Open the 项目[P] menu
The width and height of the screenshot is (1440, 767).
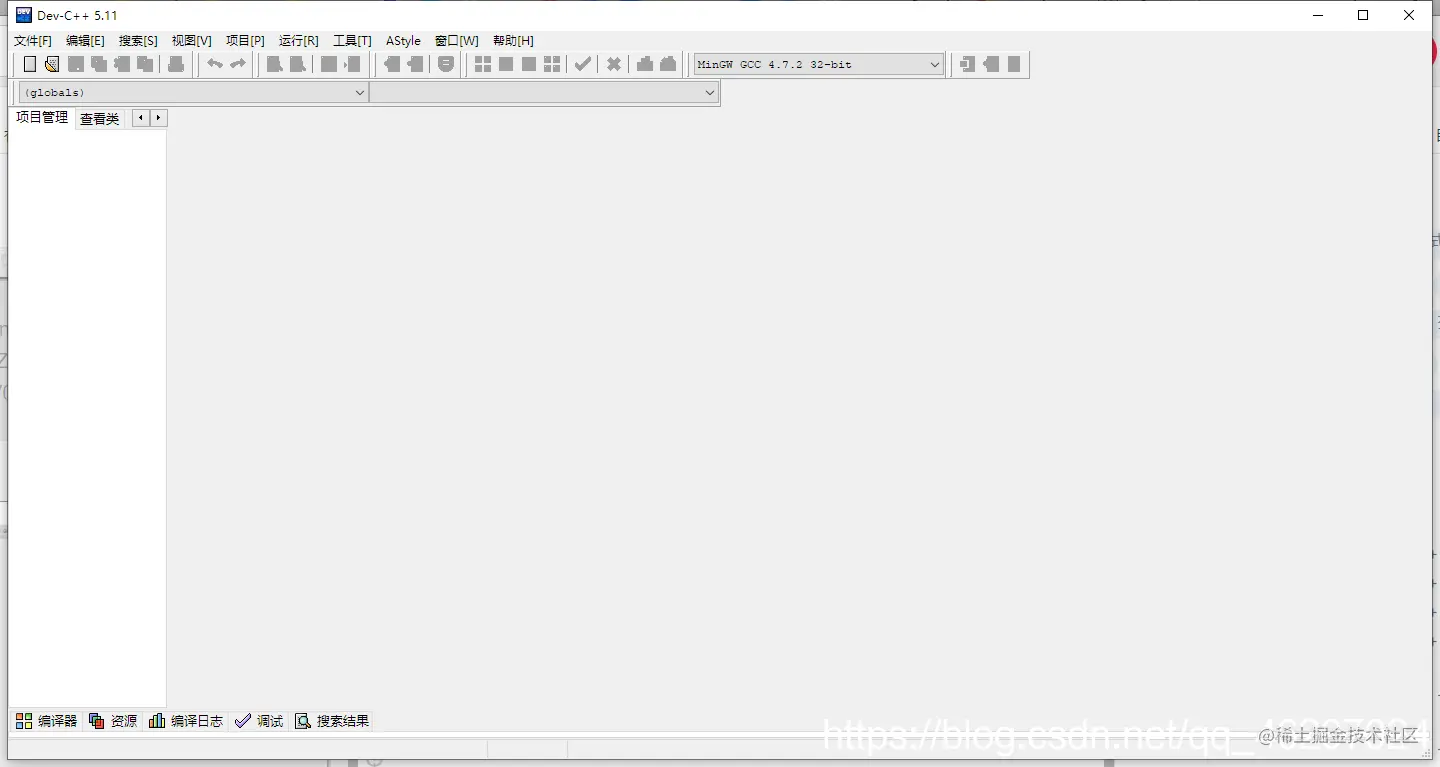(245, 41)
